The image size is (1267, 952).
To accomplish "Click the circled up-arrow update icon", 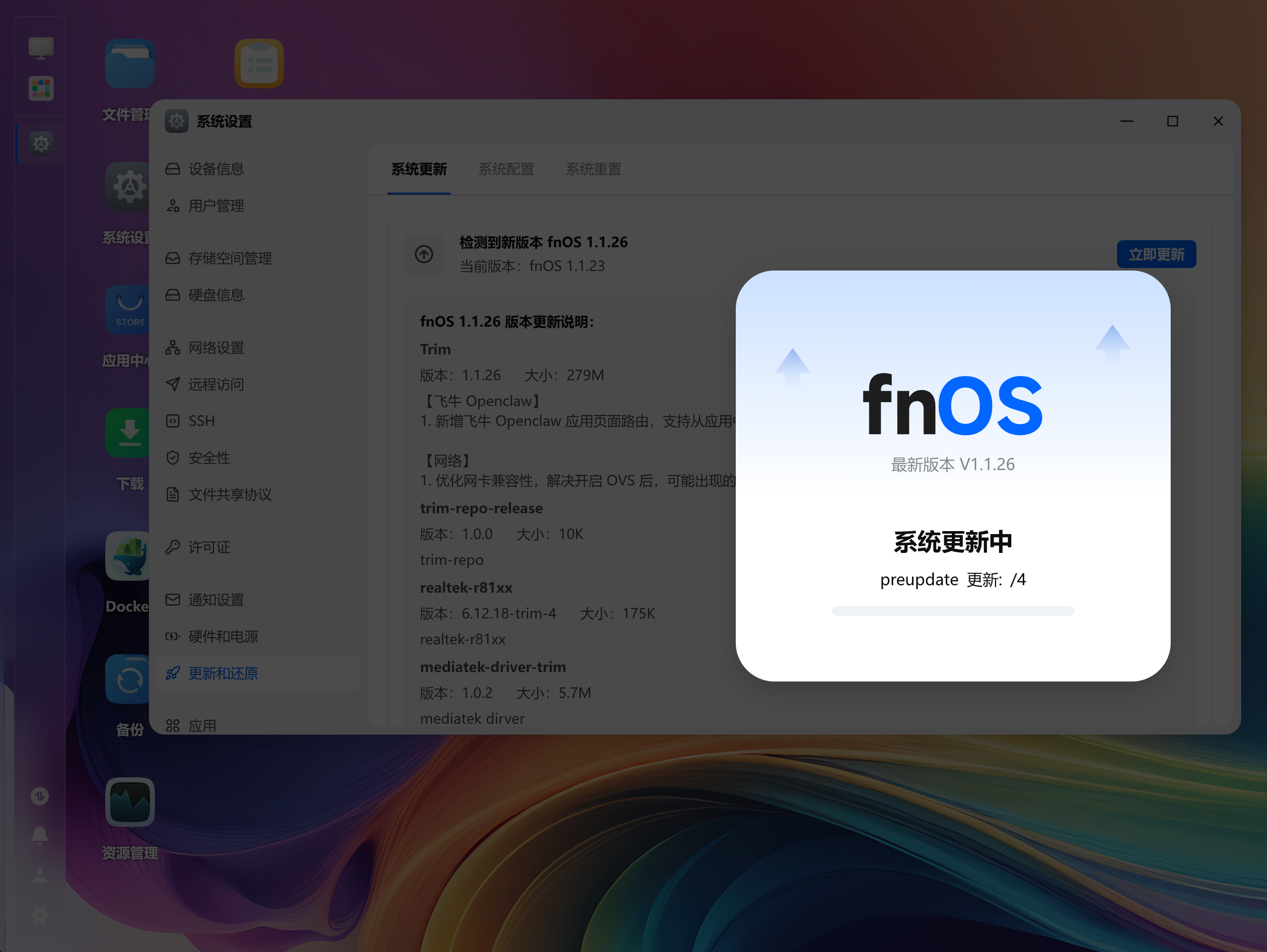I will (424, 254).
